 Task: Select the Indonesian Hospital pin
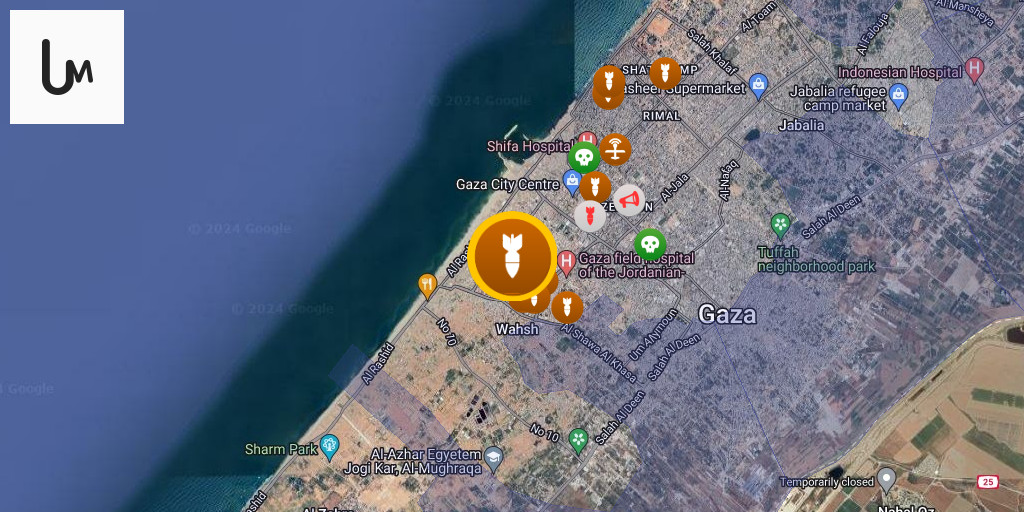974,70
